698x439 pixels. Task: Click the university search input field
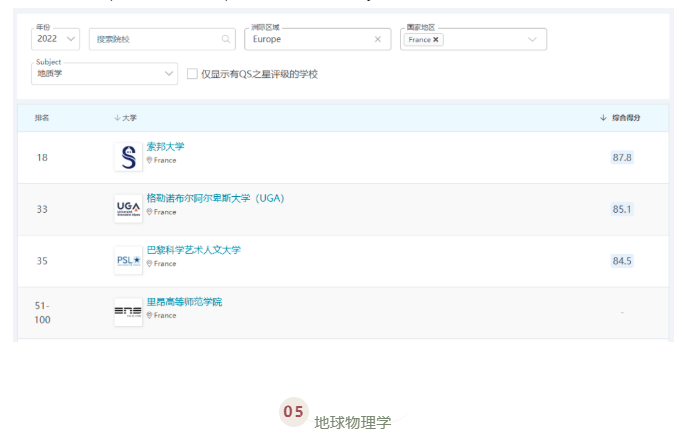click(x=162, y=39)
